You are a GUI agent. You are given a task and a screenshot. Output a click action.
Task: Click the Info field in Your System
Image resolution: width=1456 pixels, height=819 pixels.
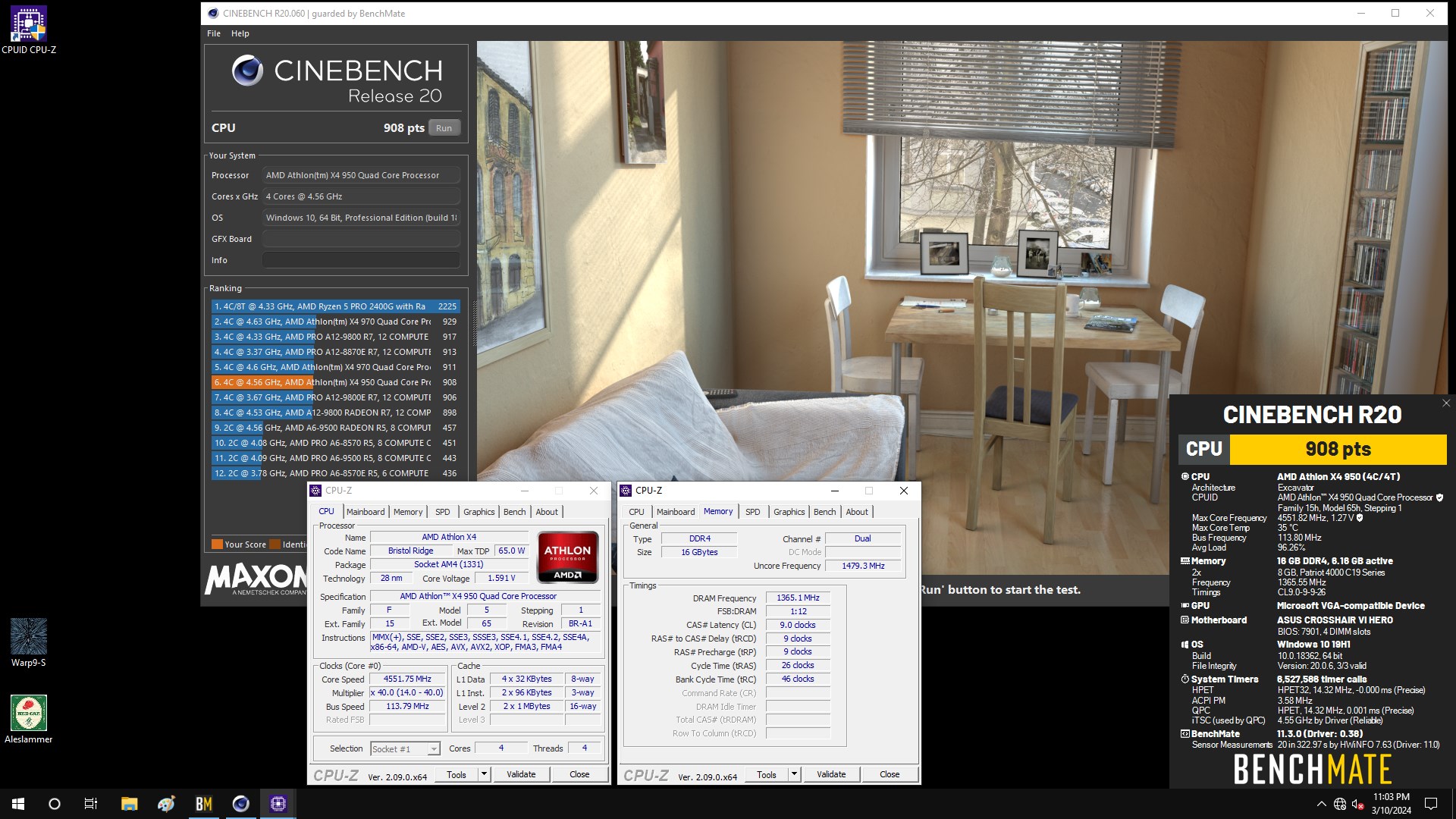tap(361, 260)
